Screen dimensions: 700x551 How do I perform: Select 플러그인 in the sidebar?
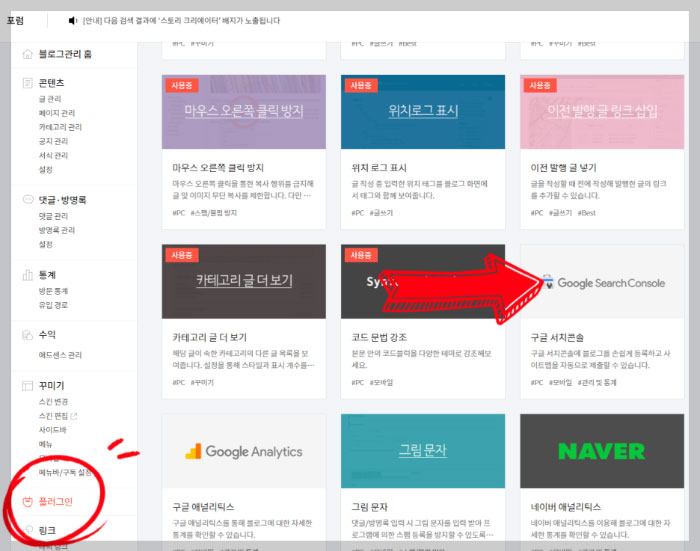pyautogui.click(x=55, y=501)
